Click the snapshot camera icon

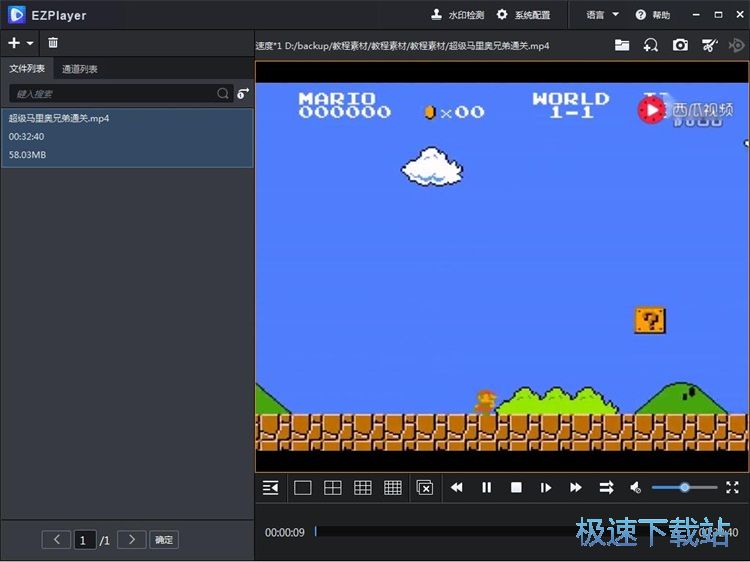pos(680,45)
